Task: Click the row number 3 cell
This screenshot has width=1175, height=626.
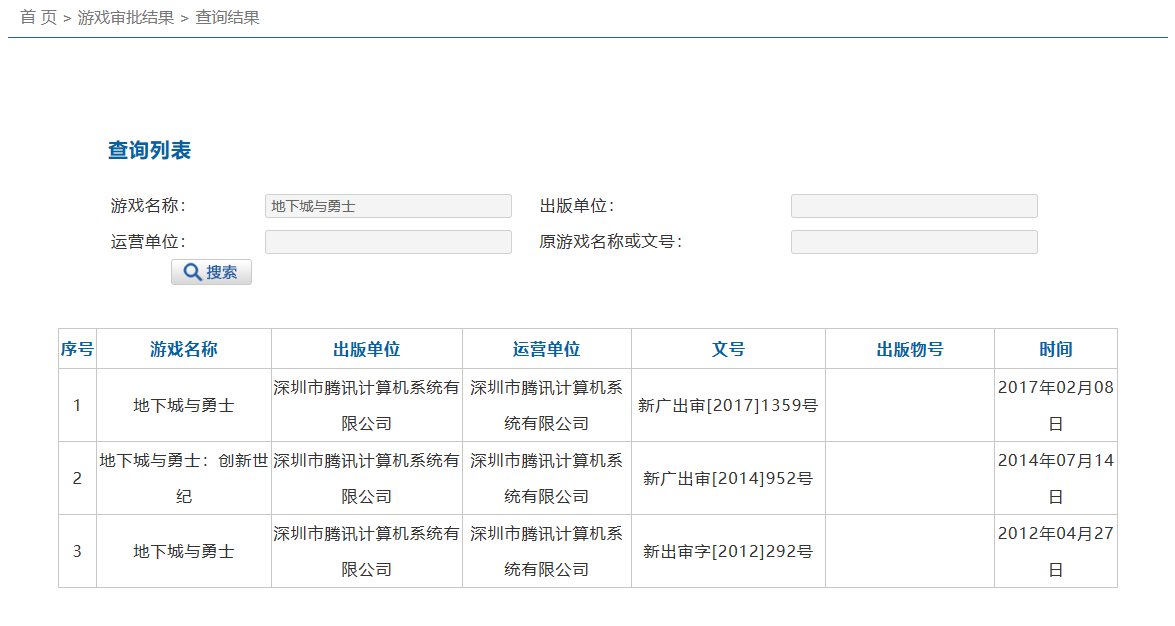Action: tap(77, 552)
